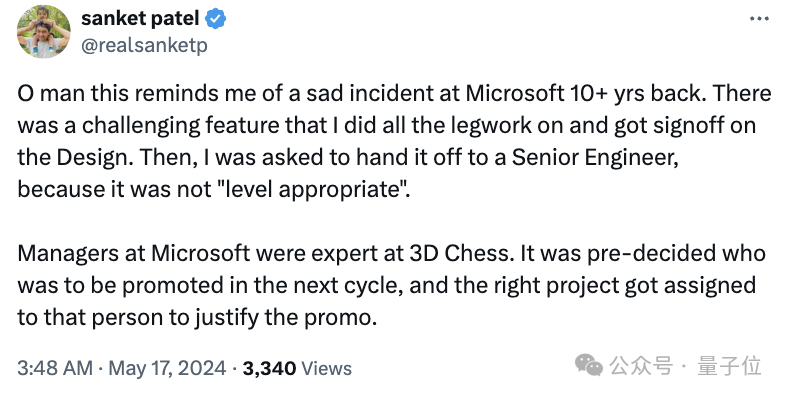The height and width of the screenshot is (396, 786).
Task: Click the blue verified checkmark badge
Action: (216, 19)
